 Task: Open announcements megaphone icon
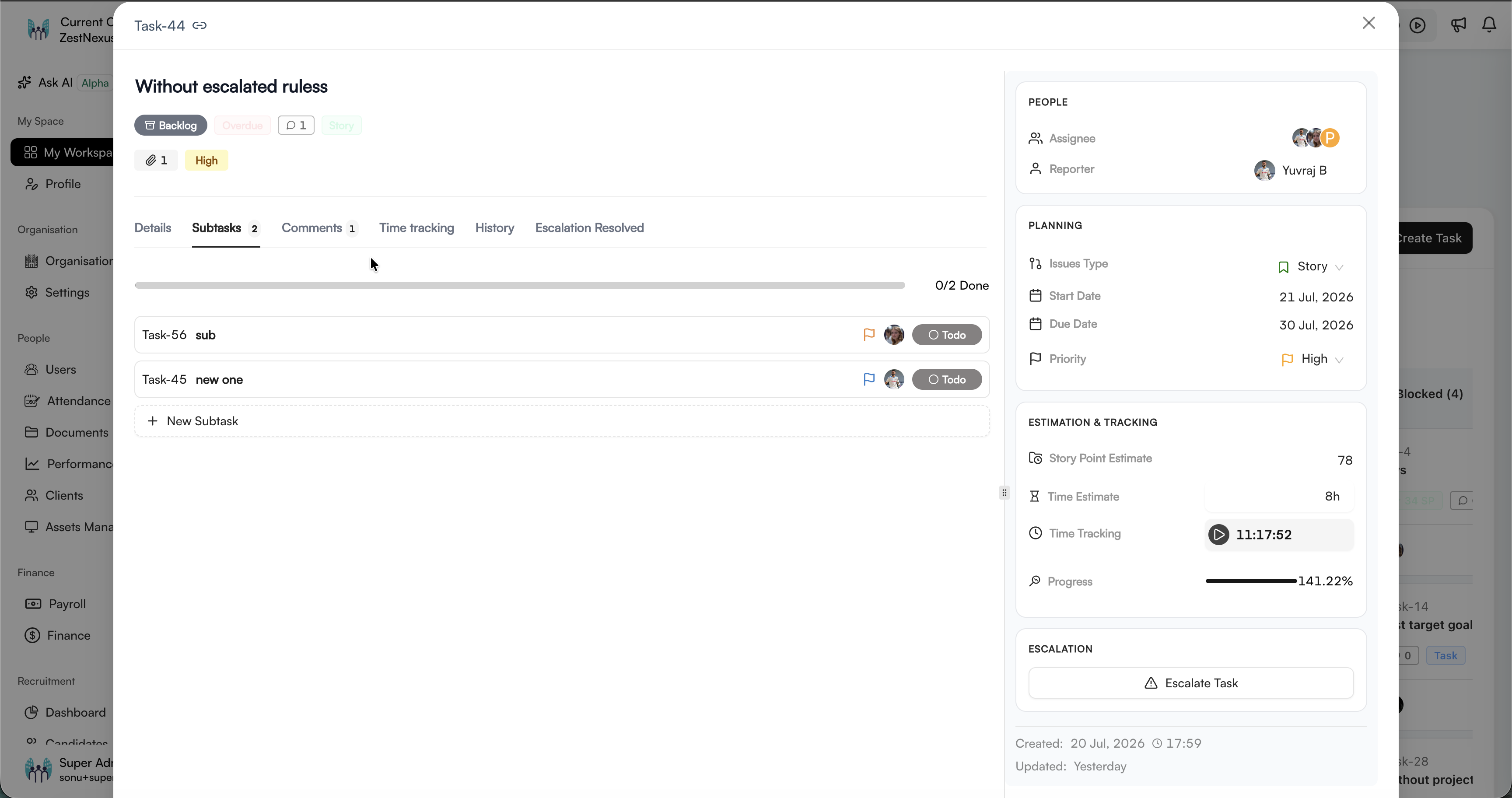point(1459,24)
